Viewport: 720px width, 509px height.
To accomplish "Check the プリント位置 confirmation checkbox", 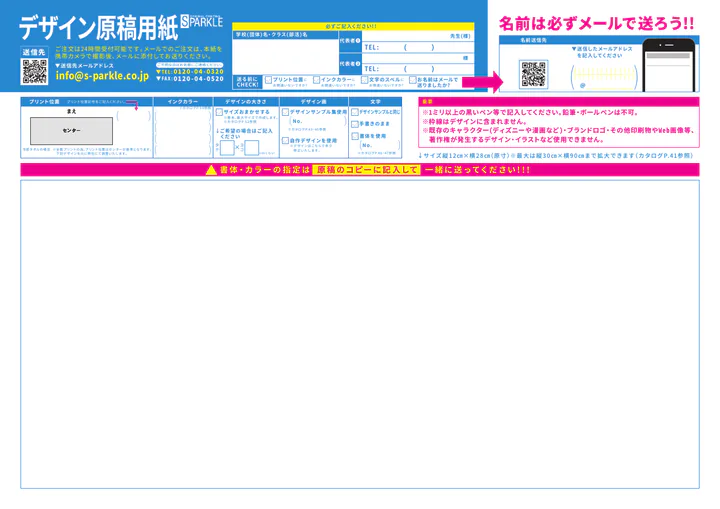I will (268, 80).
